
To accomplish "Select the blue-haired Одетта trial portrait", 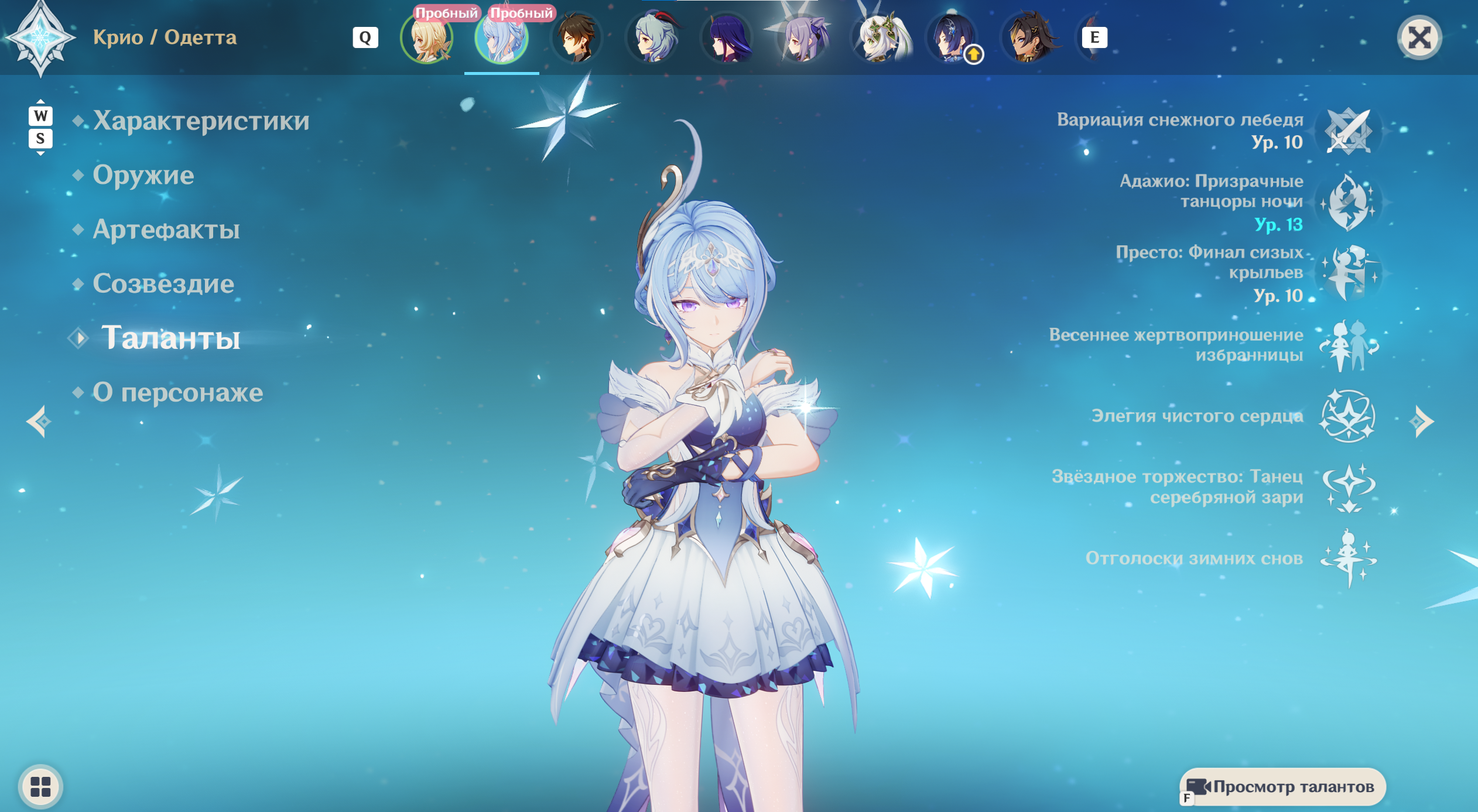I will click(502, 37).
